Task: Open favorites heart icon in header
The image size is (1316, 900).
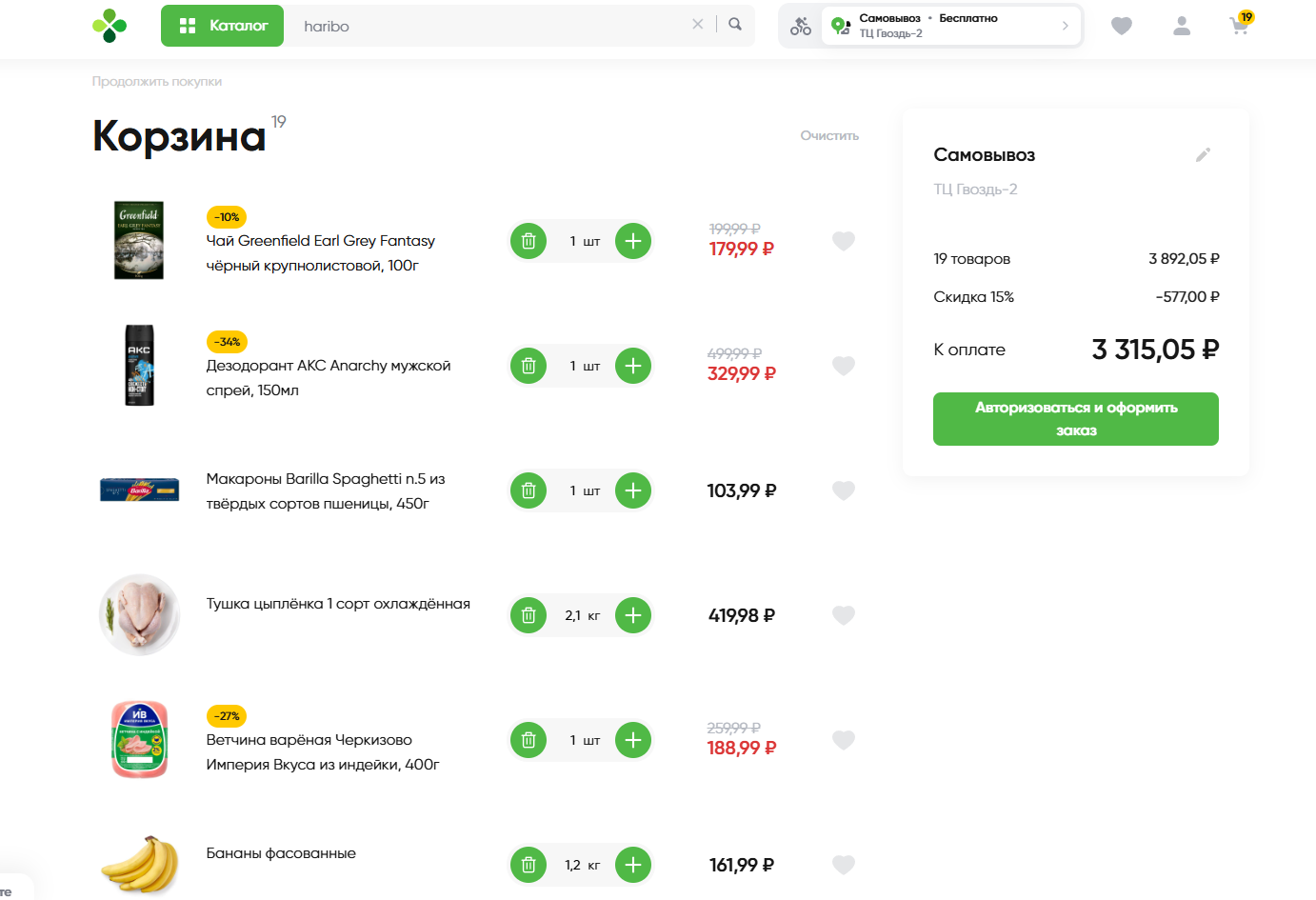Action: (x=1122, y=26)
